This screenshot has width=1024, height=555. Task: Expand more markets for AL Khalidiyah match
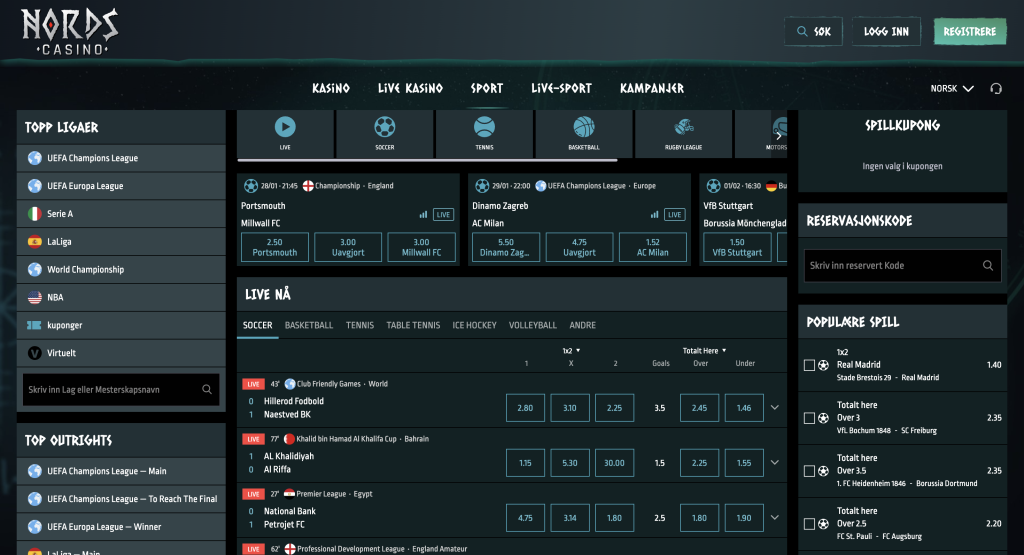(775, 462)
